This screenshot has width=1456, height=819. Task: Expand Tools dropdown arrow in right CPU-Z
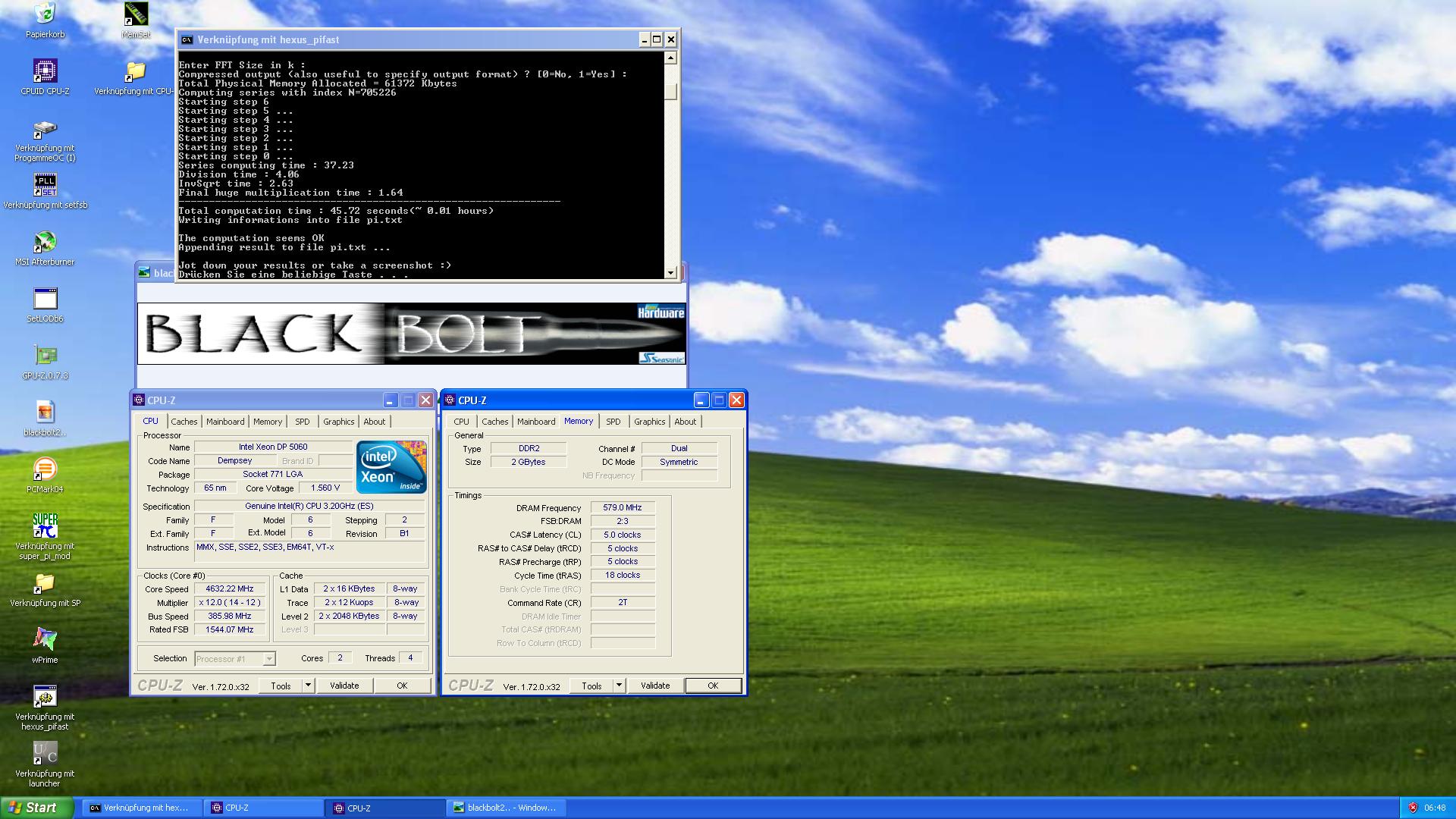click(x=619, y=686)
